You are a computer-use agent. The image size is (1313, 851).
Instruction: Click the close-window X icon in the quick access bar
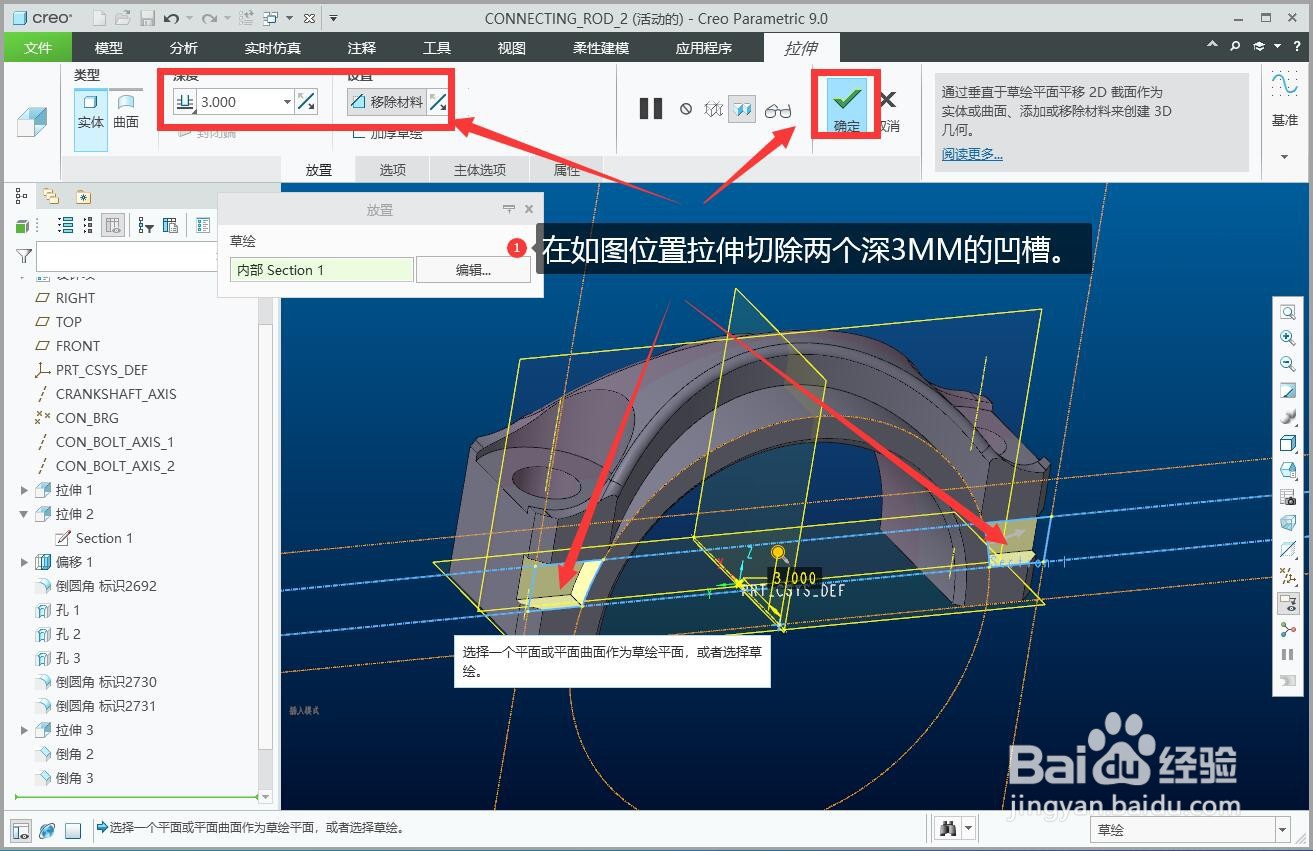[x=309, y=18]
